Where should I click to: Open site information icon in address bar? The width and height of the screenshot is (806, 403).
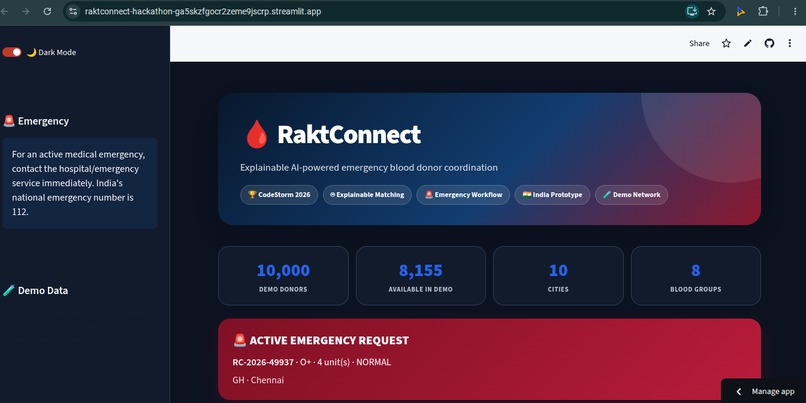[x=73, y=11]
